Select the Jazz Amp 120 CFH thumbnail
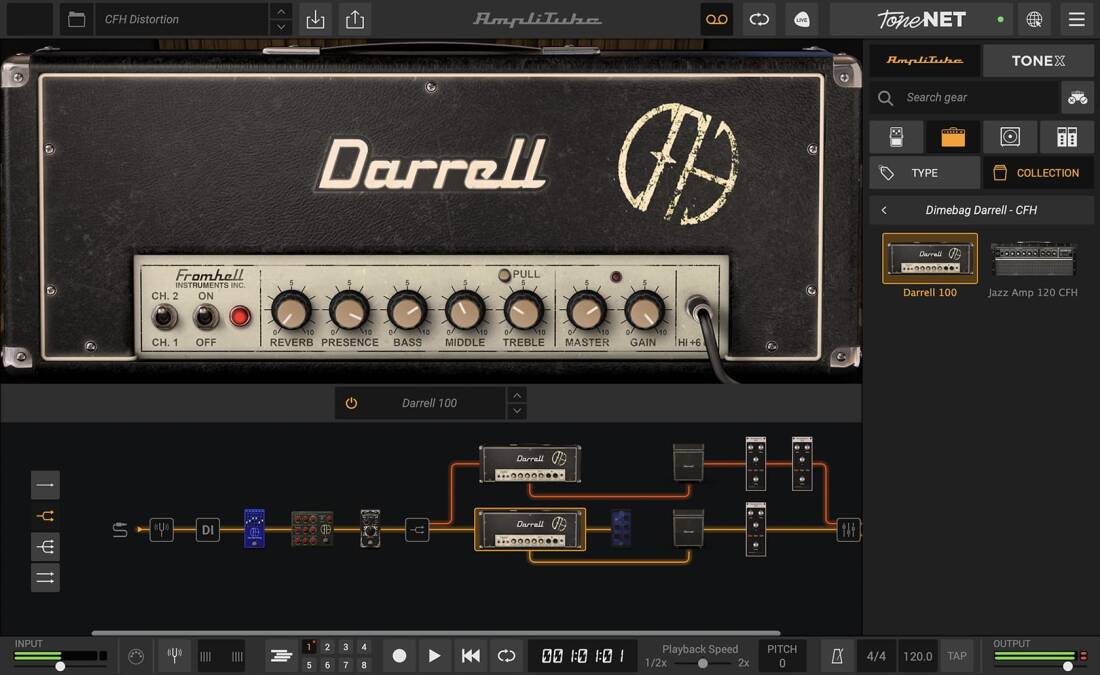 [1032, 262]
